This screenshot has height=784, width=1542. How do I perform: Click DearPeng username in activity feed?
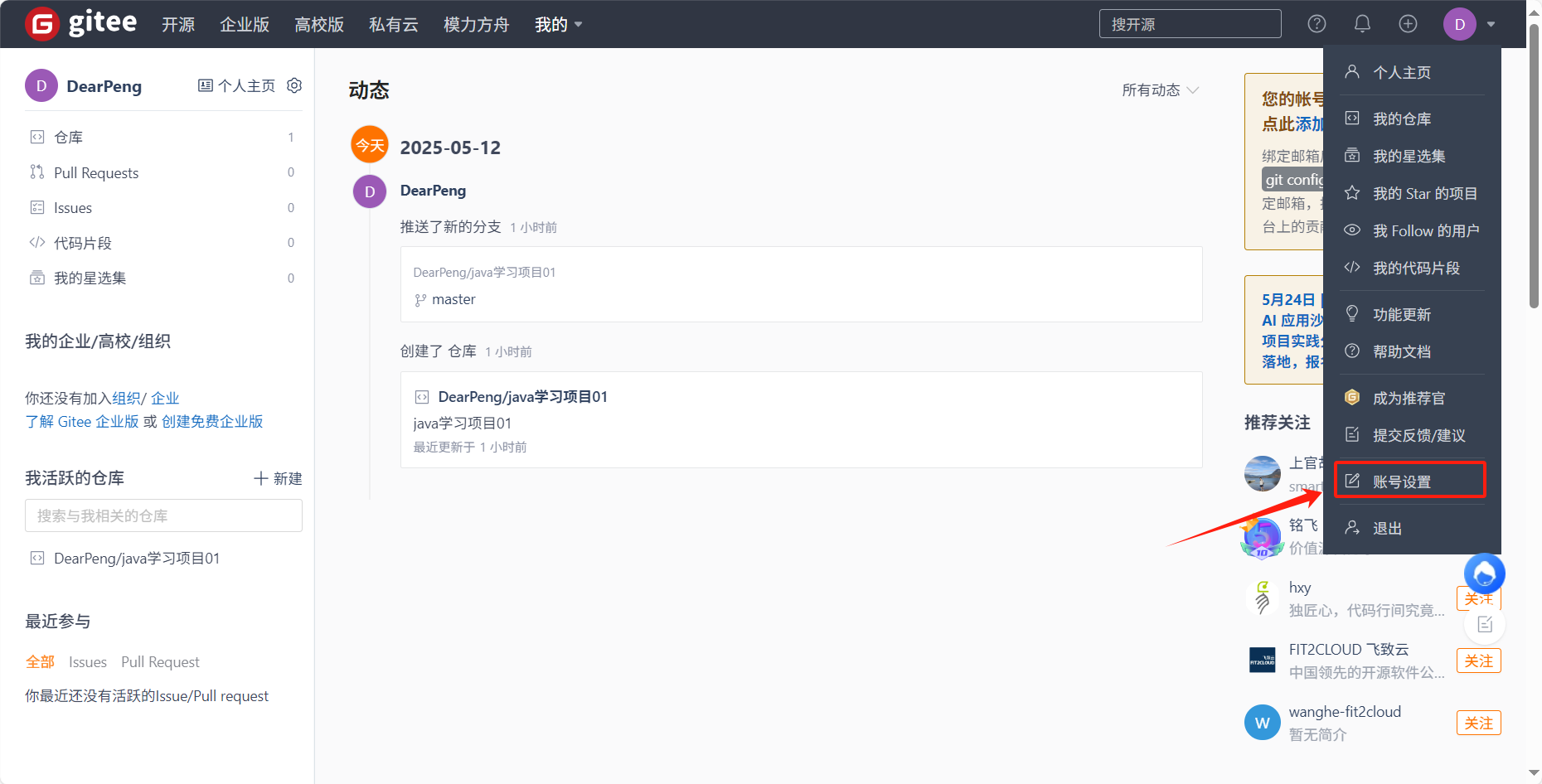(x=433, y=191)
